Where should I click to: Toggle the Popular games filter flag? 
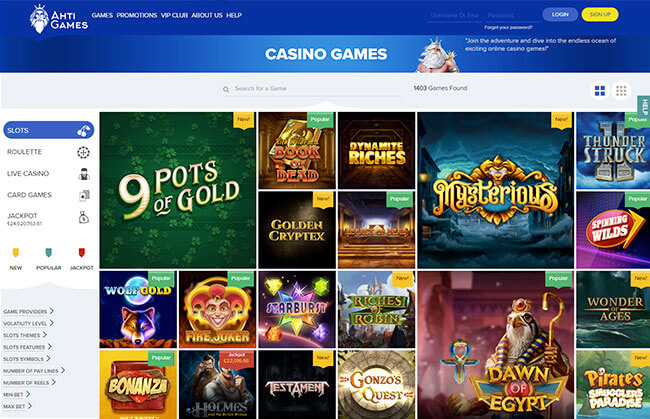coord(49,252)
